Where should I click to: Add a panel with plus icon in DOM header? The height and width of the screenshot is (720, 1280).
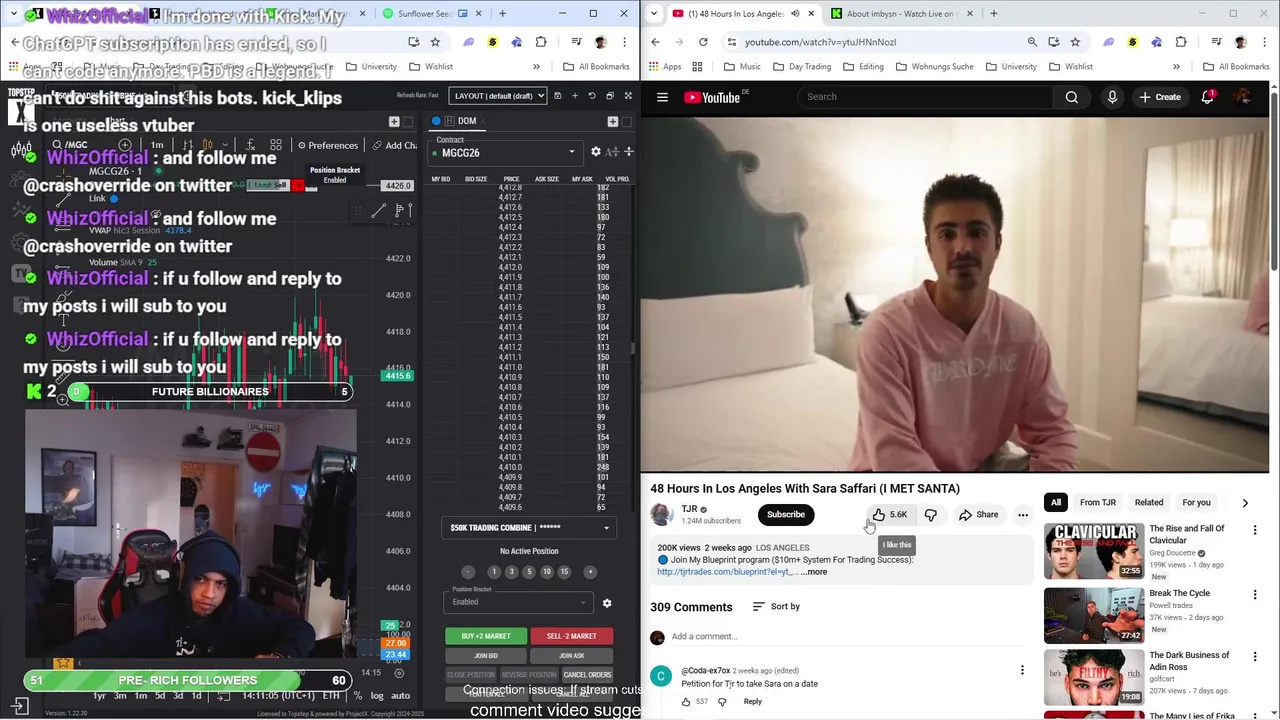tap(612, 121)
